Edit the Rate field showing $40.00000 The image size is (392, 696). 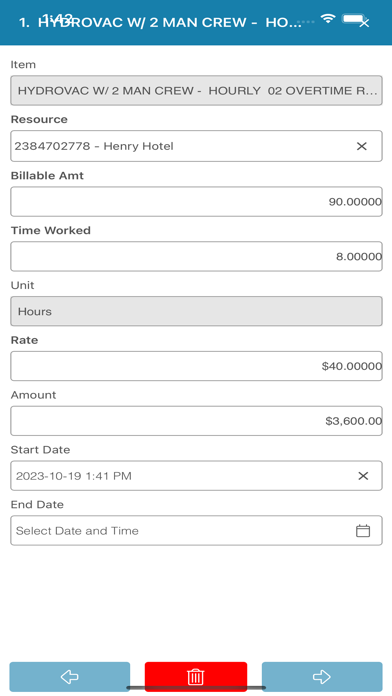tap(196, 366)
